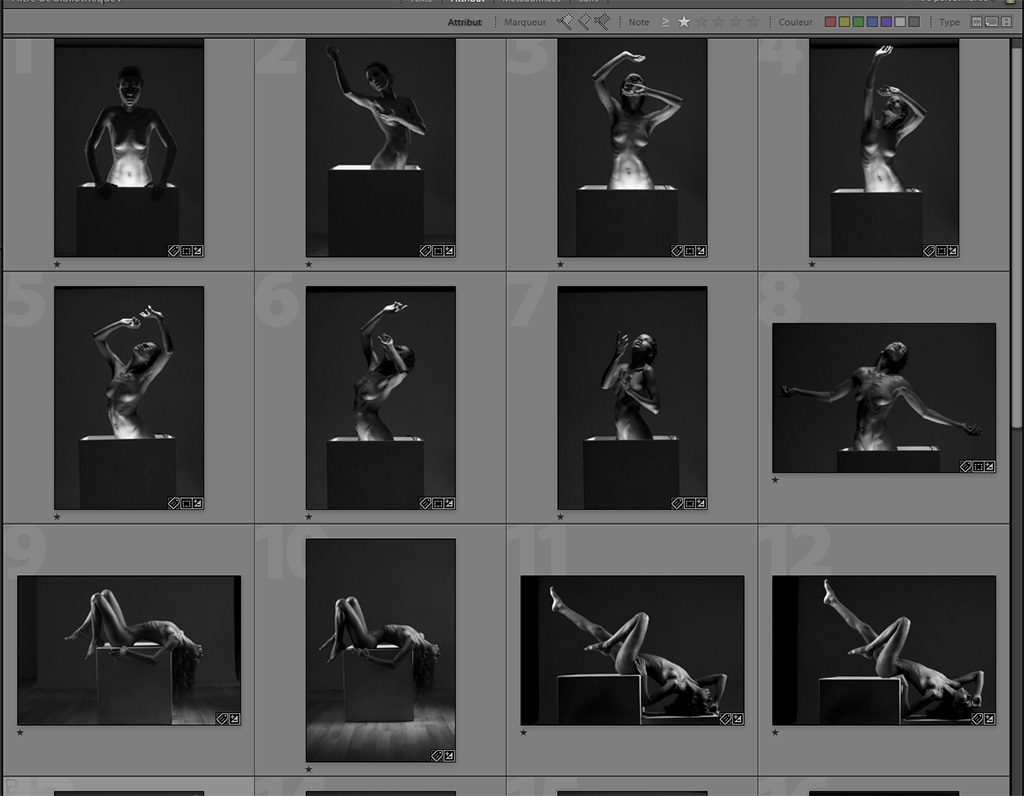Open crop badge on photo 3
This screenshot has width=1024, height=796.
[690, 251]
